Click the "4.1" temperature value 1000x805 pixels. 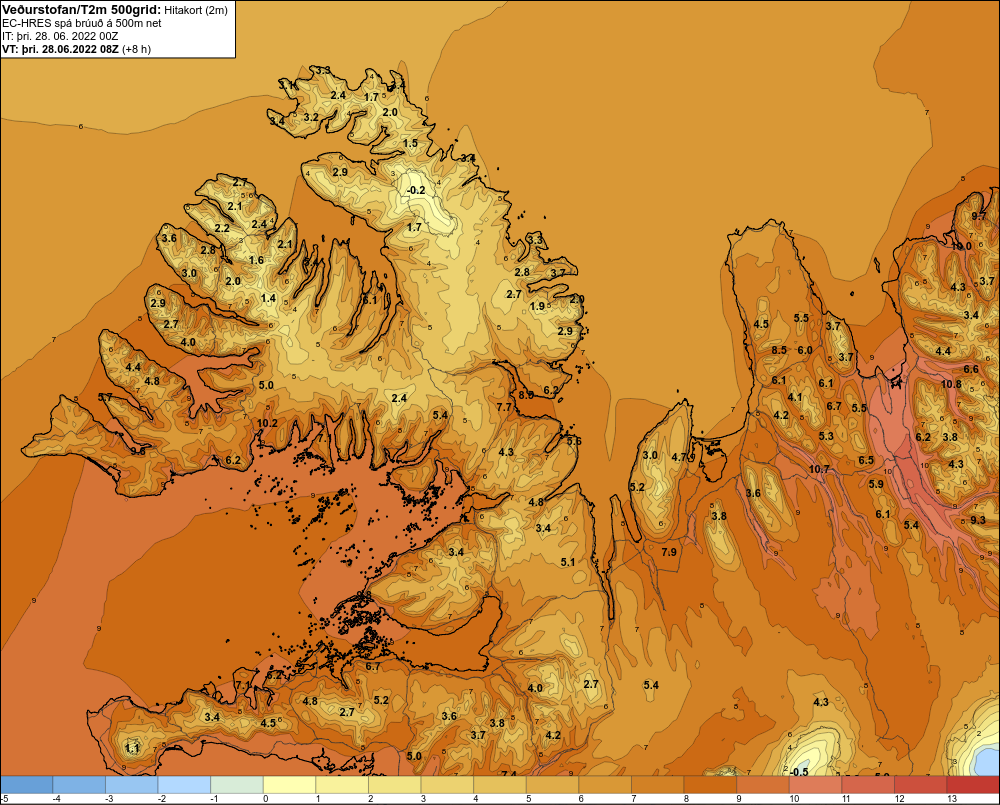795,397
